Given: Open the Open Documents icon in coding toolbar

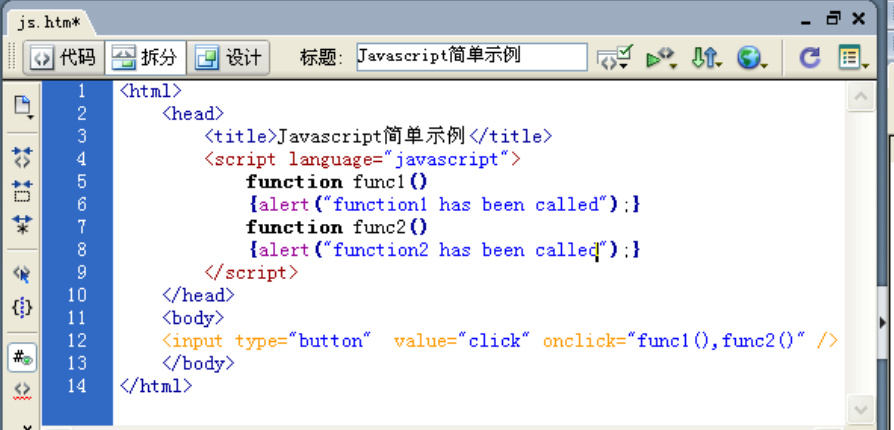Looking at the screenshot, I should [22, 107].
